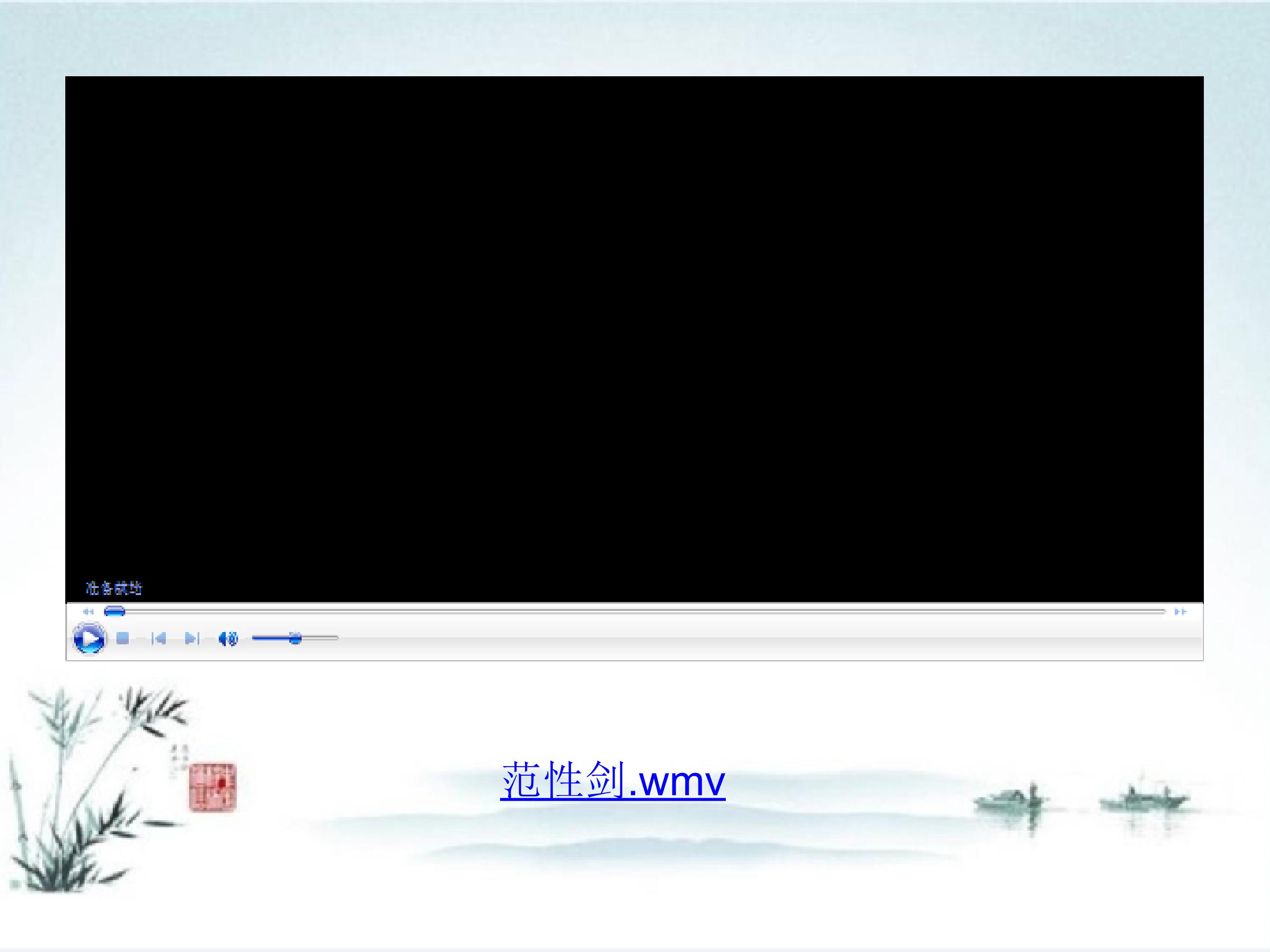Adjust the volume slider handle
1270x952 pixels.
tap(295, 638)
